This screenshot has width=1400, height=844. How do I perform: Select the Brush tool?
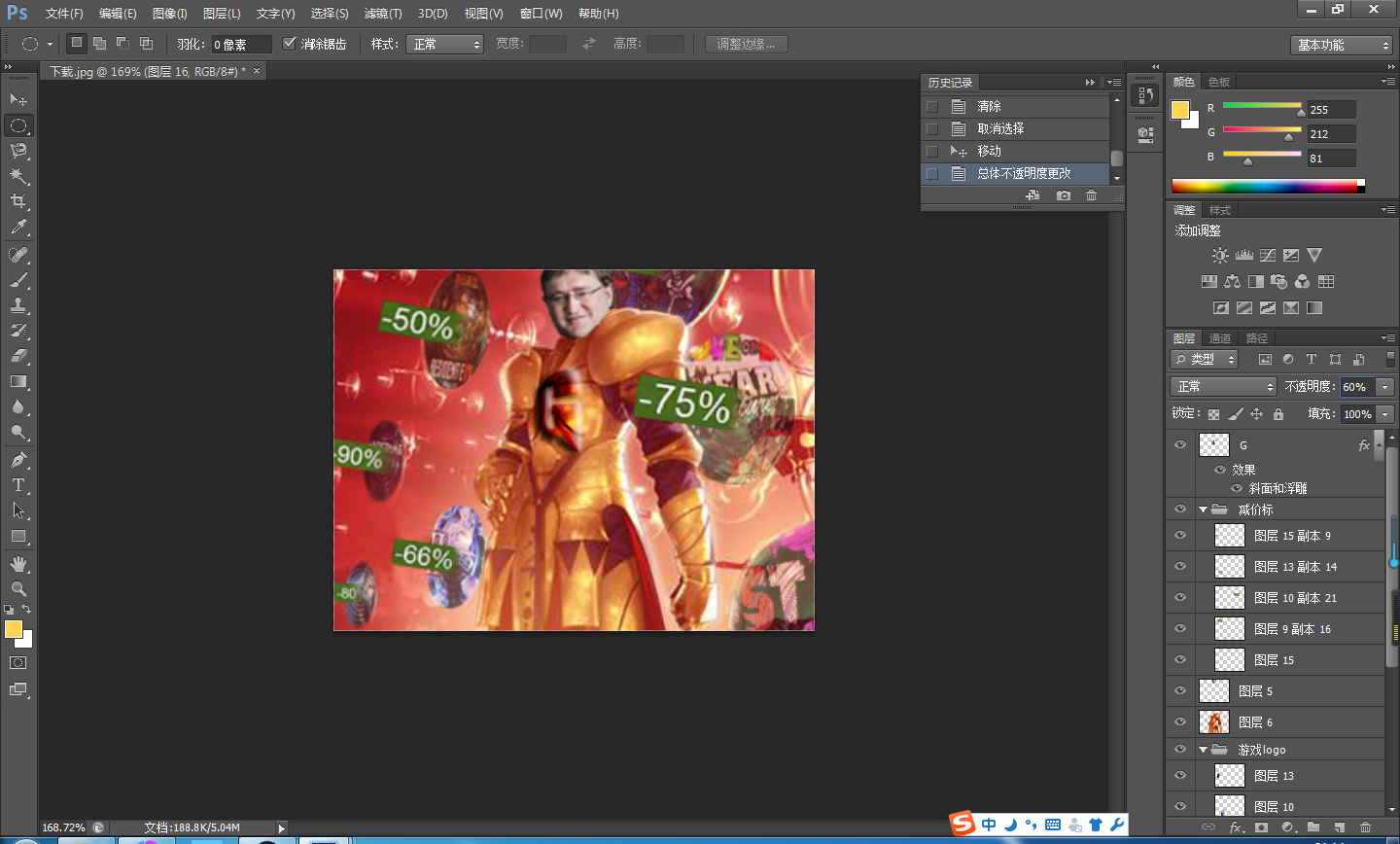pos(18,280)
